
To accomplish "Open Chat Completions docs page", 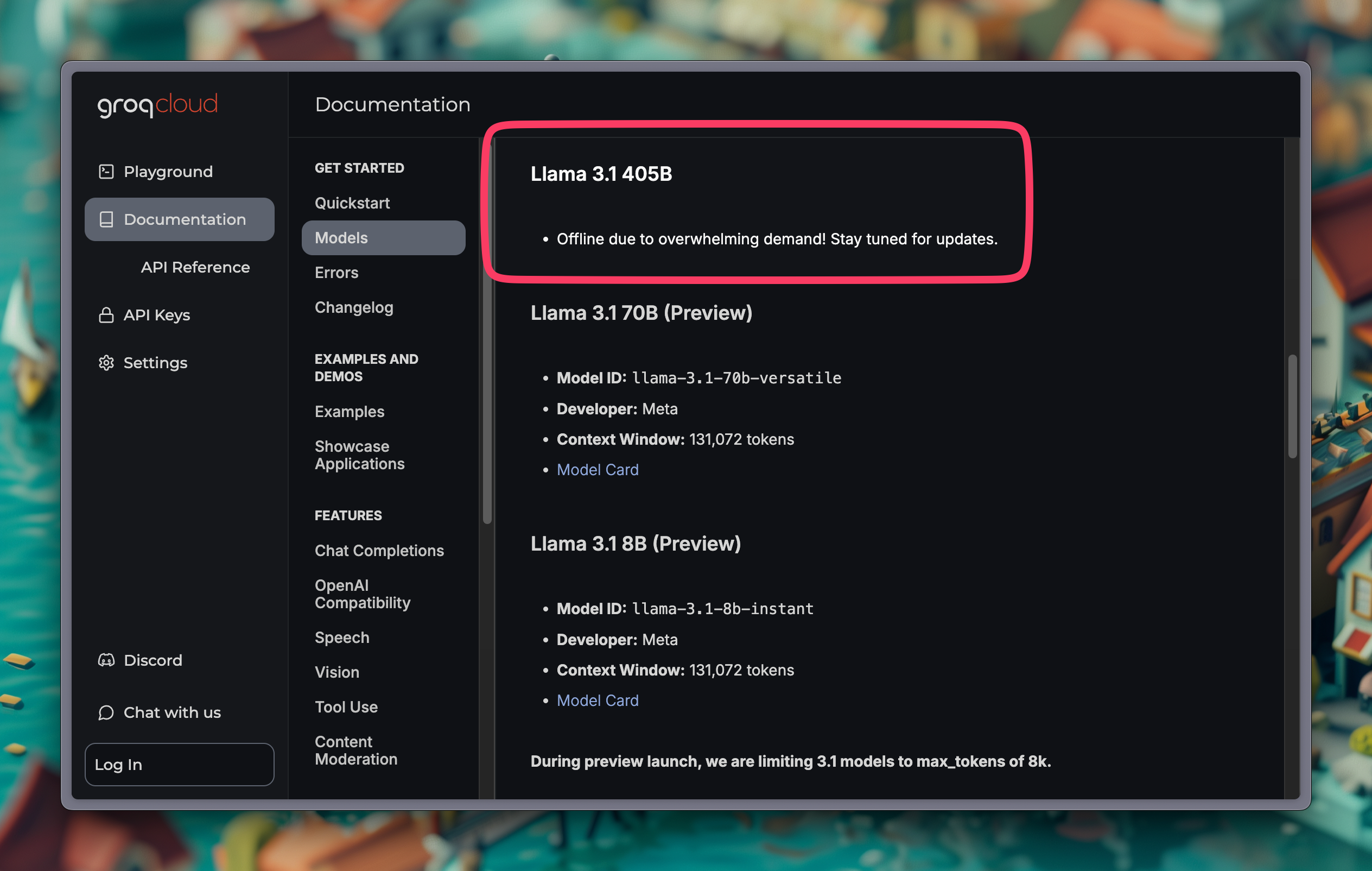I will click(379, 551).
